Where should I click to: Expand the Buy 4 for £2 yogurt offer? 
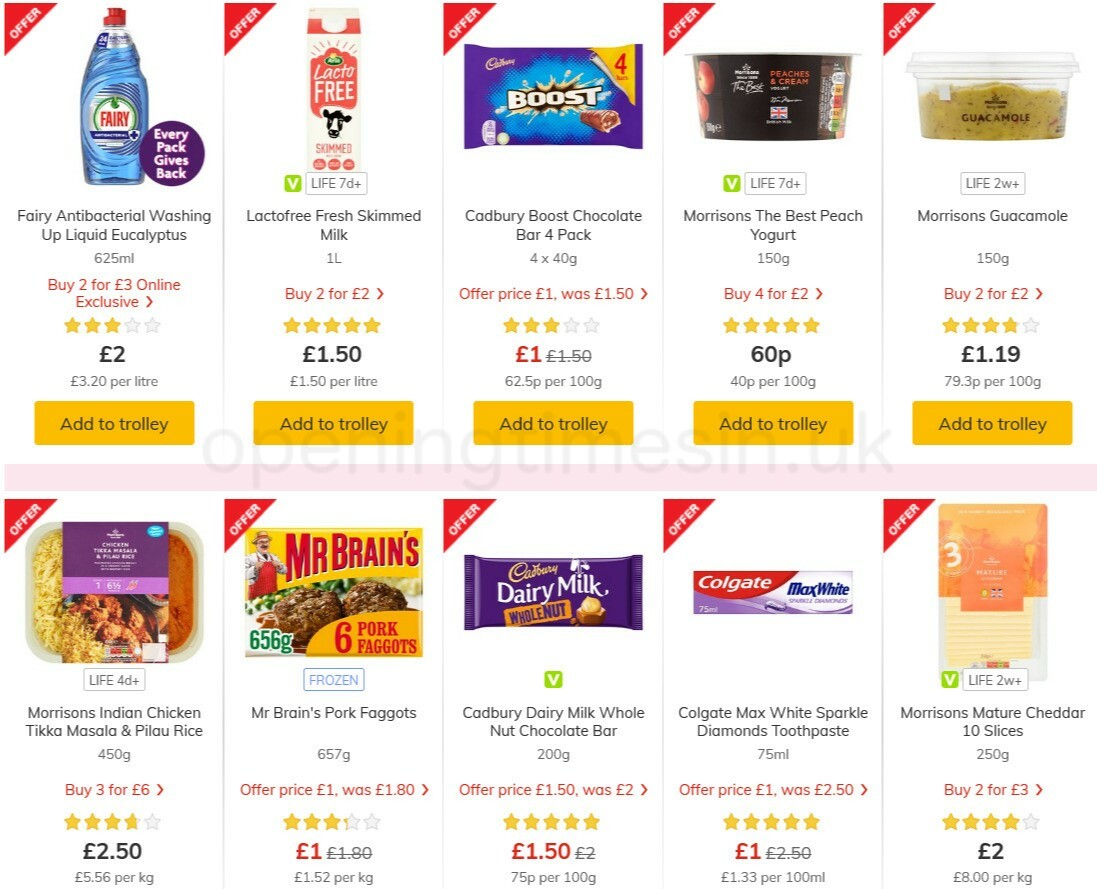pos(771,293)
